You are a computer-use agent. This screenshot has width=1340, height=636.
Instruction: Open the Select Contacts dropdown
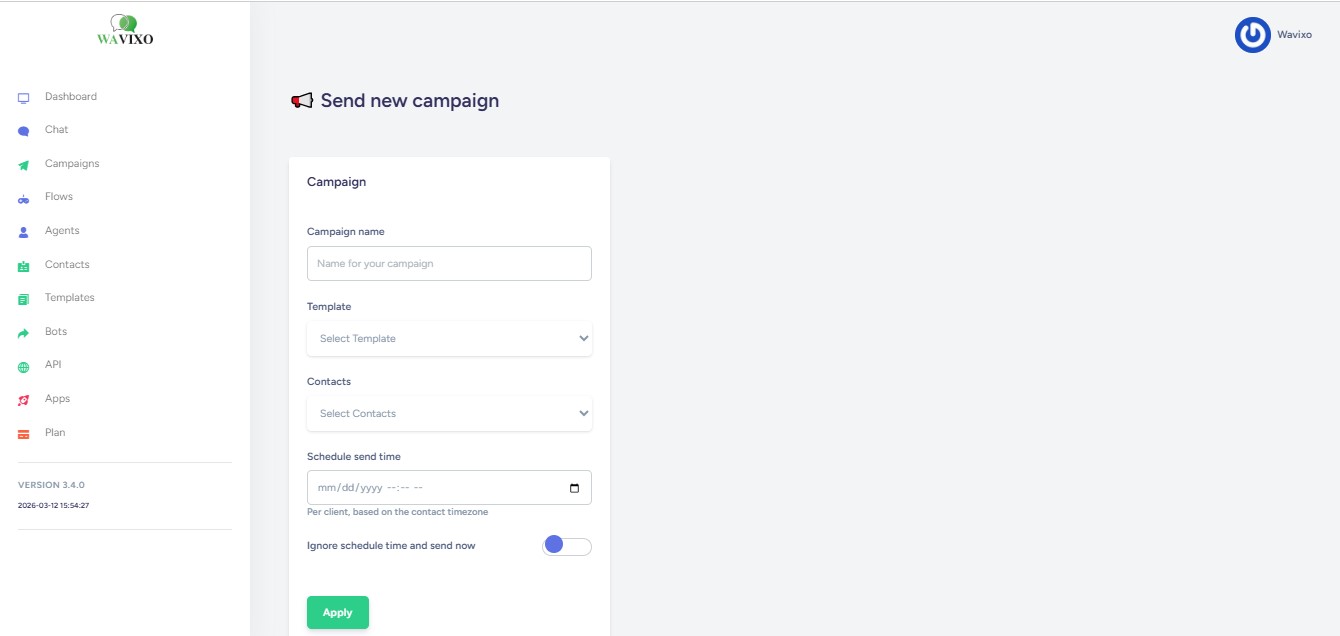[x=449, y=414]
